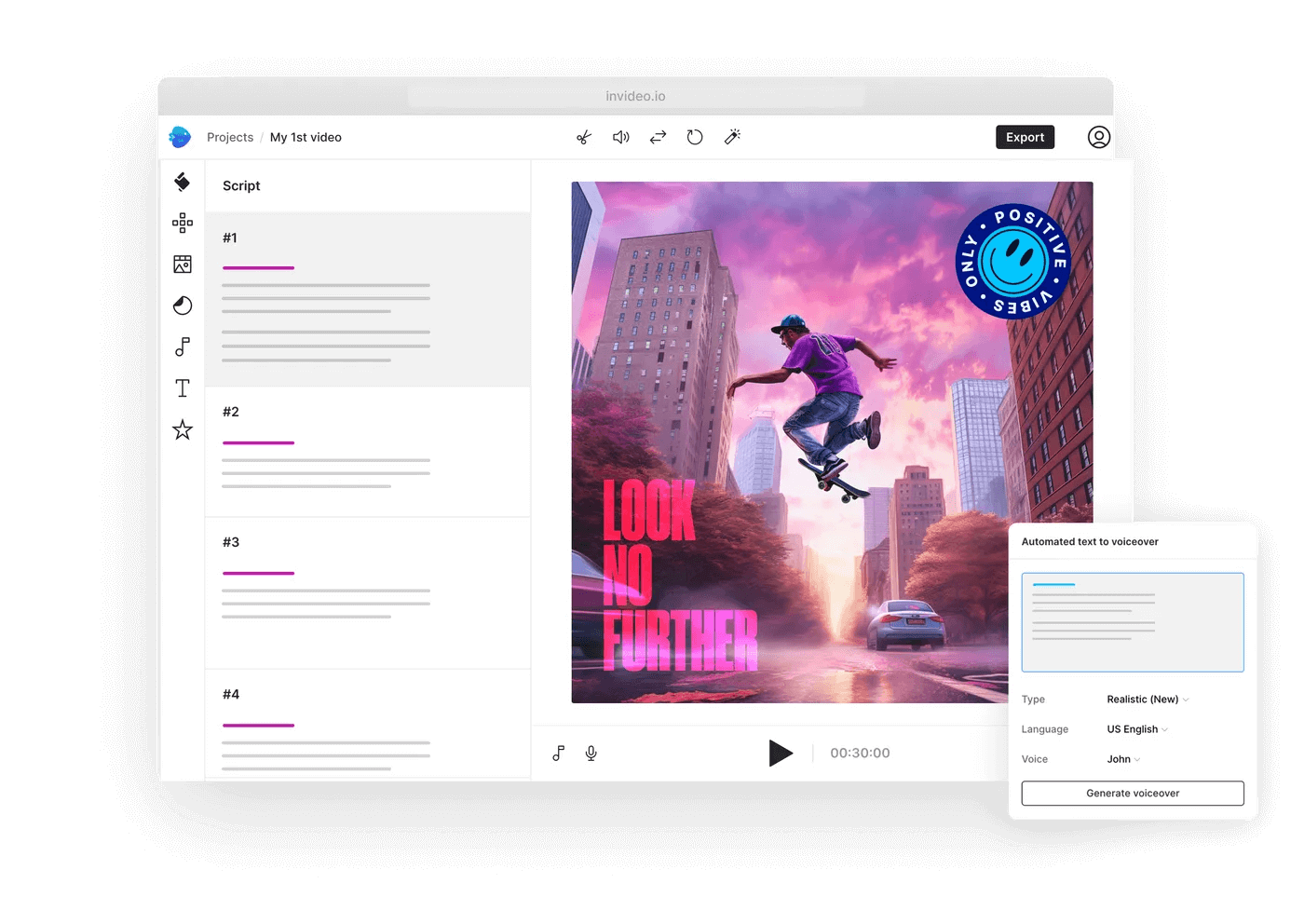The width and height of the screenshot is (1304, 924).
Task: Open the volume speaker control
Action: point(621,138)
